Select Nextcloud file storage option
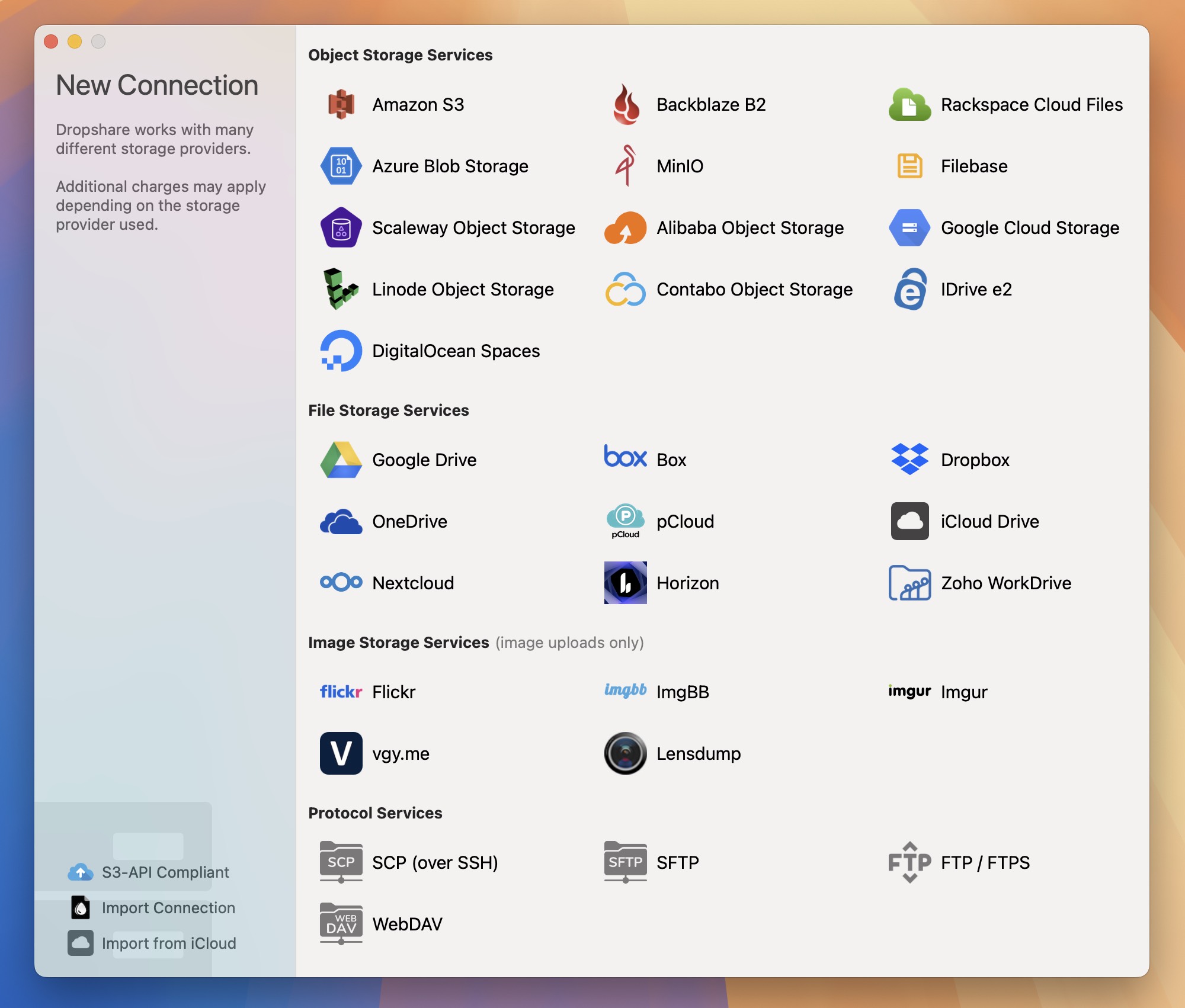This screenshot has width=1185, height=1008. click(x=413, y=582)
